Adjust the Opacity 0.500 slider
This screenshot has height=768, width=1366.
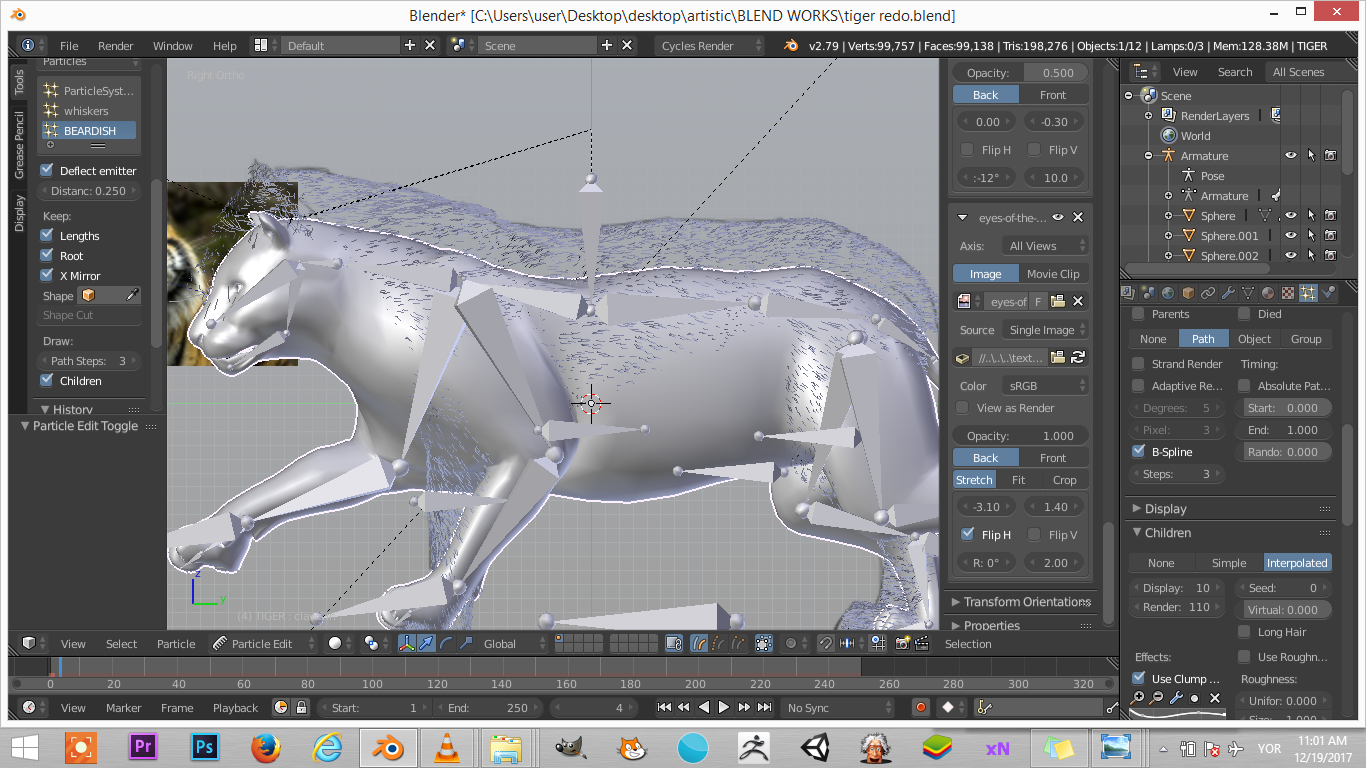(1020, 72)
